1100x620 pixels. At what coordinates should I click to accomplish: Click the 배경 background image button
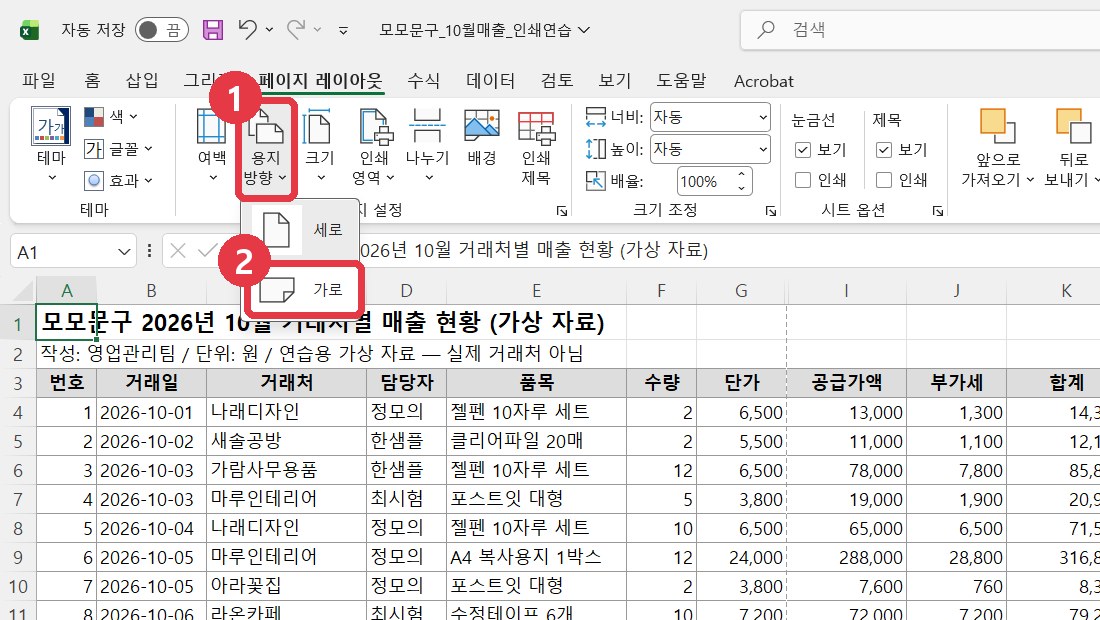click(x=482, y=137)
